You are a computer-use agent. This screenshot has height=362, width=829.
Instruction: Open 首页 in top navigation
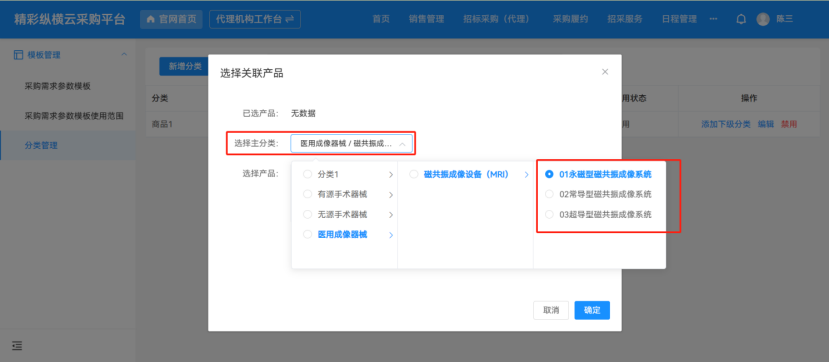[x=381, y=19]
